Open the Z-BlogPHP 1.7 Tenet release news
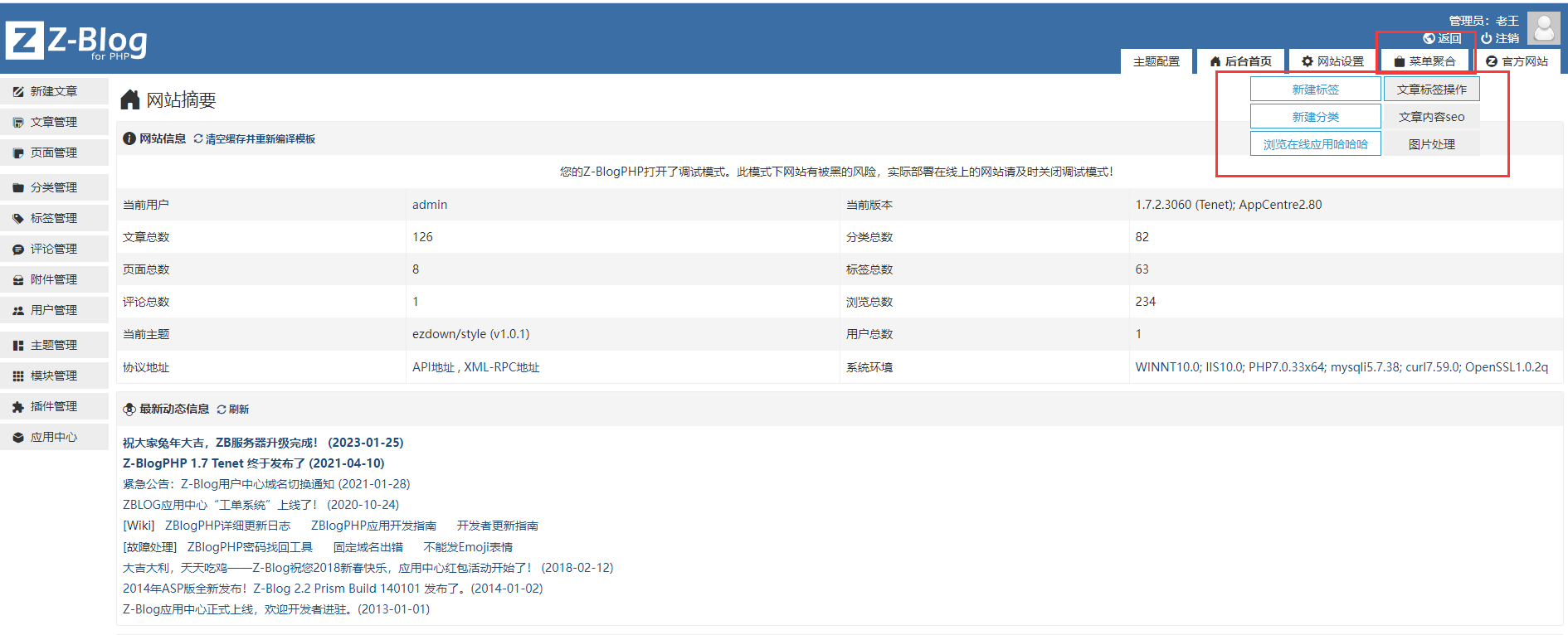The width and height of the screenshot is (1568, 635). [254, 463]
